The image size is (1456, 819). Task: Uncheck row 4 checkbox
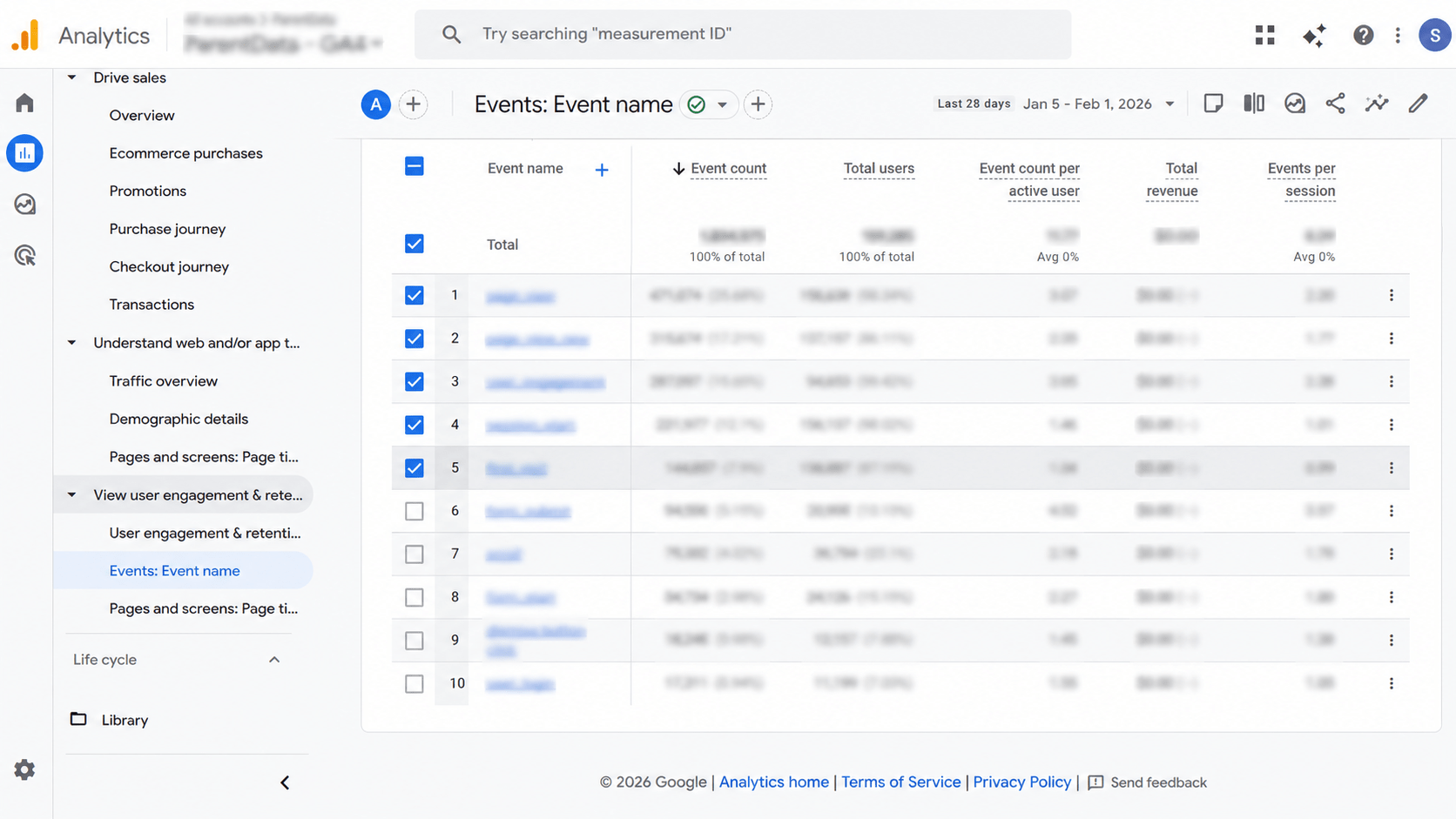tap(415, 425)
